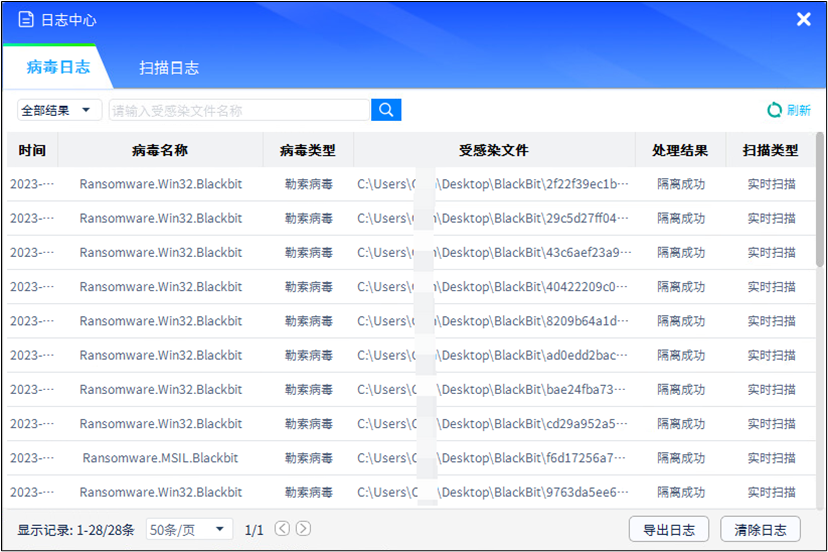Expand the 50条/页 page size dropdown
Screen dimensions: 828x552
coord(189,529)
